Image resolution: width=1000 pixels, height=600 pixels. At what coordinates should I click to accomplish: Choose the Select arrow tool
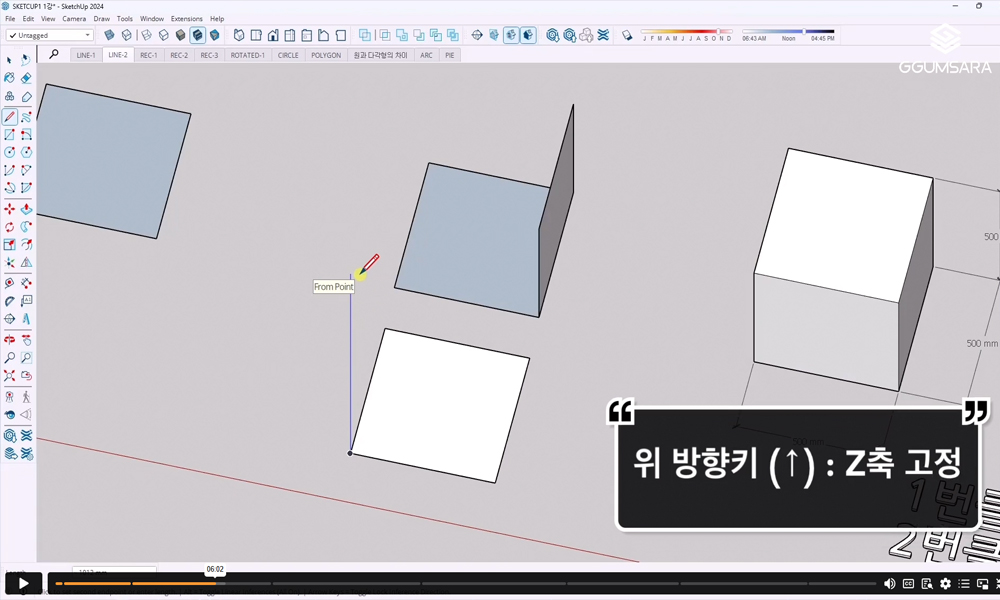[x=10, y=60]
